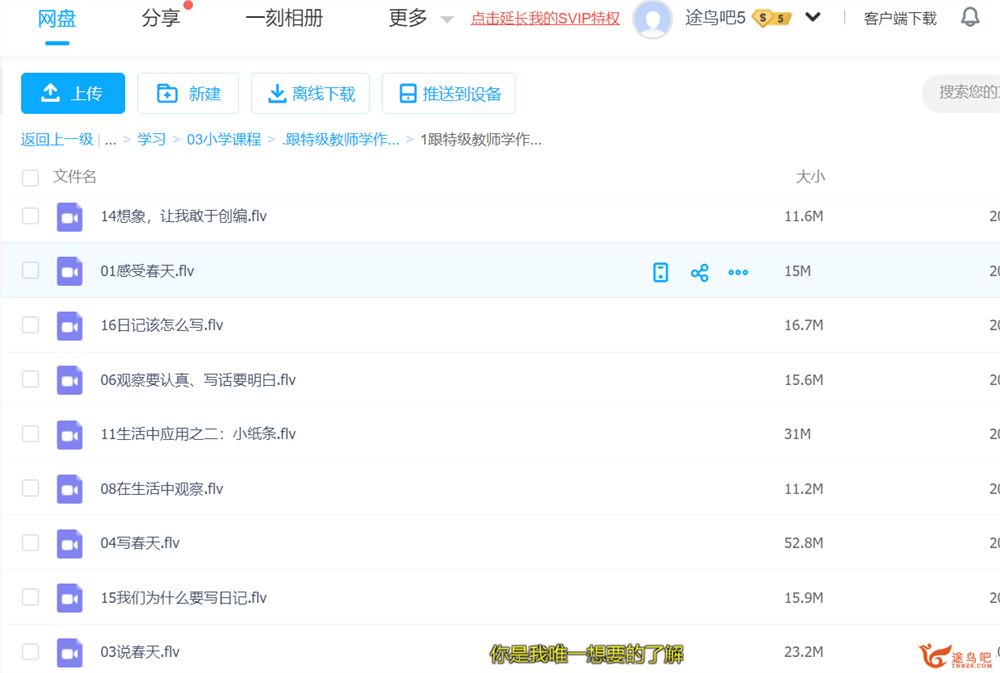
Task: Click the 23.2M size value
Action: pyautogui.click(x=804, y=652)
